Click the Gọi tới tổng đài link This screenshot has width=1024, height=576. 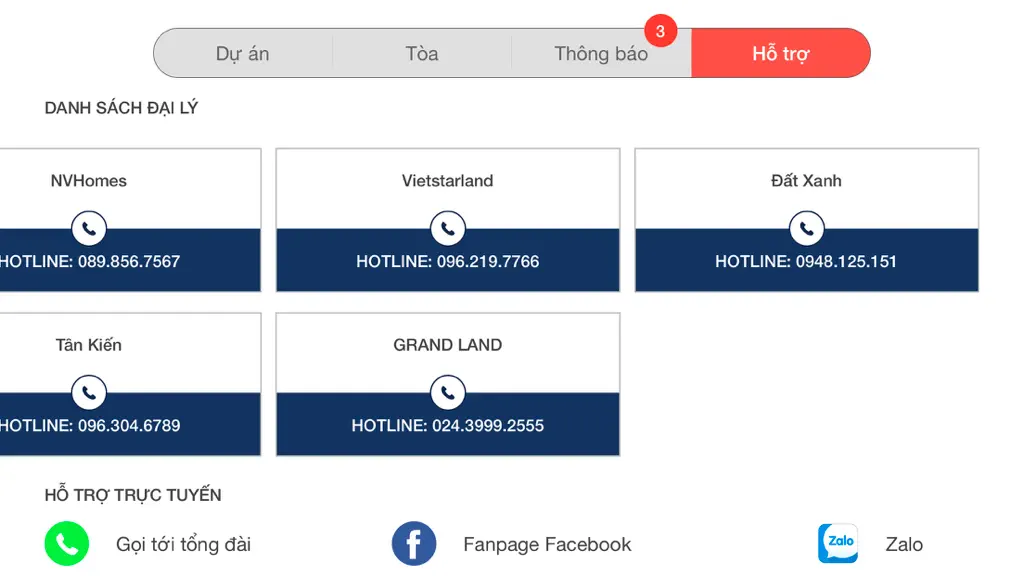(x=184, y=544)
